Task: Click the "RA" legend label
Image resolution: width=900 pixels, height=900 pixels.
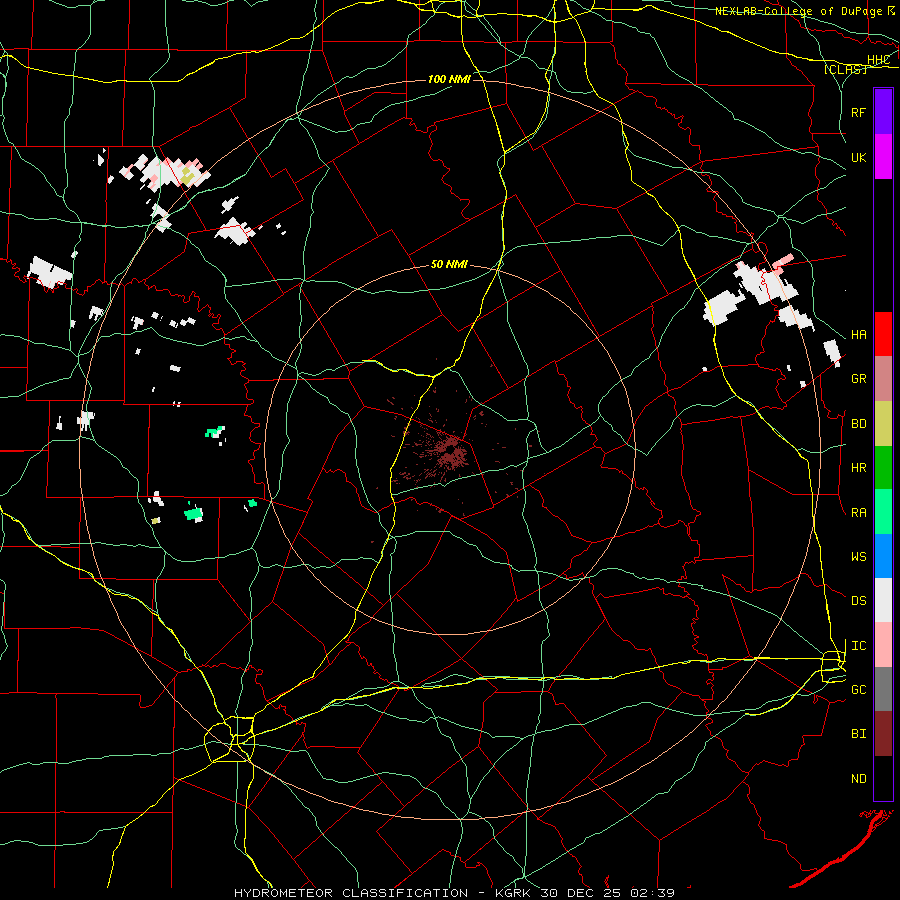Action: click(858, 513)
